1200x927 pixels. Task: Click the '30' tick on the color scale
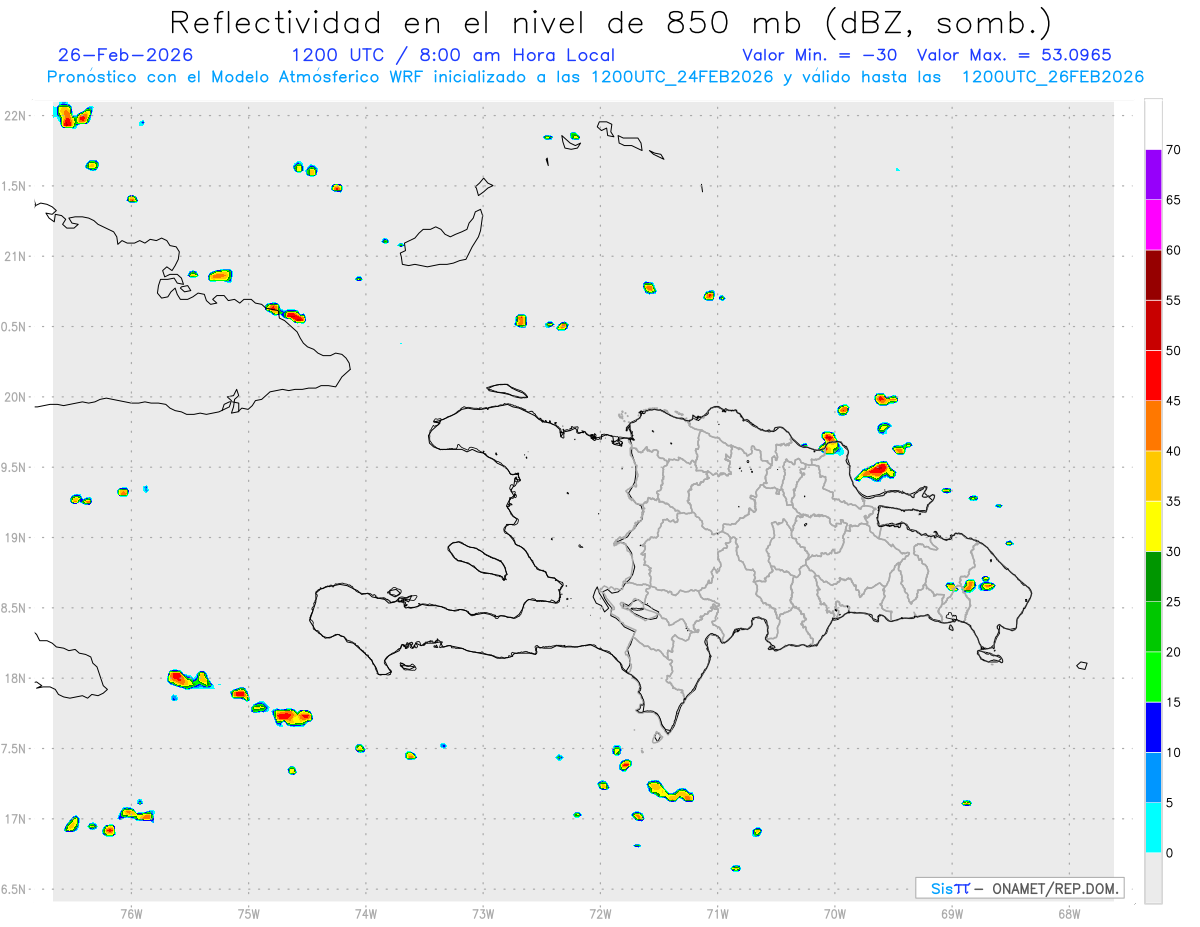(1173, 552)
